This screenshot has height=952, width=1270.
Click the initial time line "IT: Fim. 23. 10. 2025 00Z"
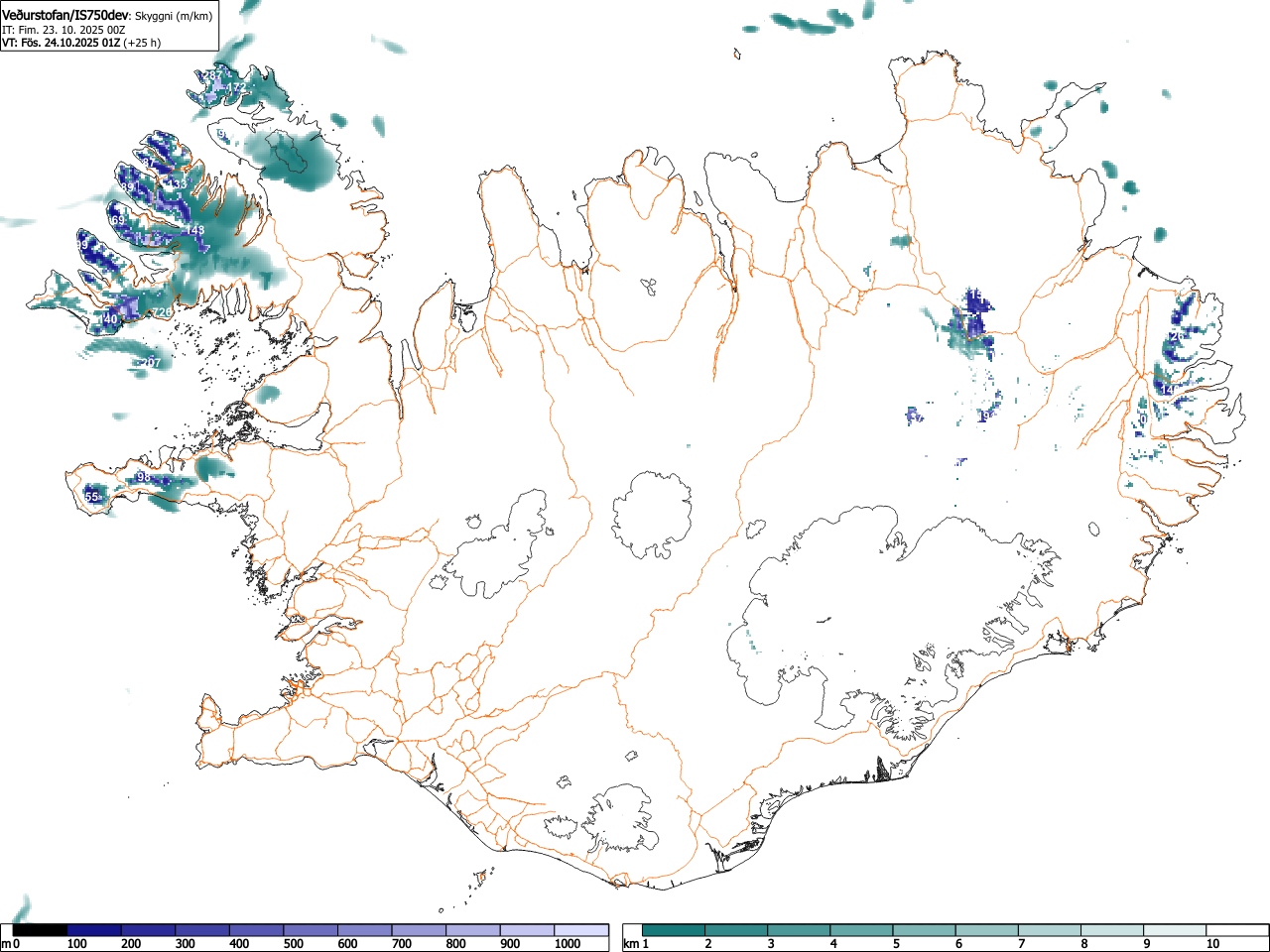(x=63, y=30)
